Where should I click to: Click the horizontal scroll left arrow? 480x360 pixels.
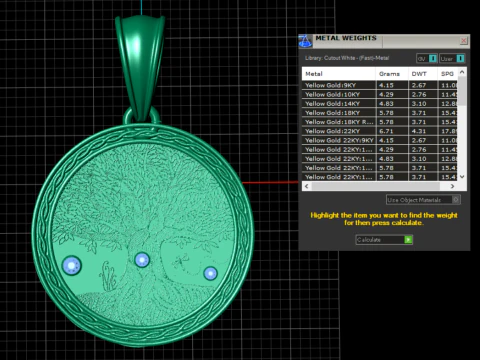click(x=307, y=186)
